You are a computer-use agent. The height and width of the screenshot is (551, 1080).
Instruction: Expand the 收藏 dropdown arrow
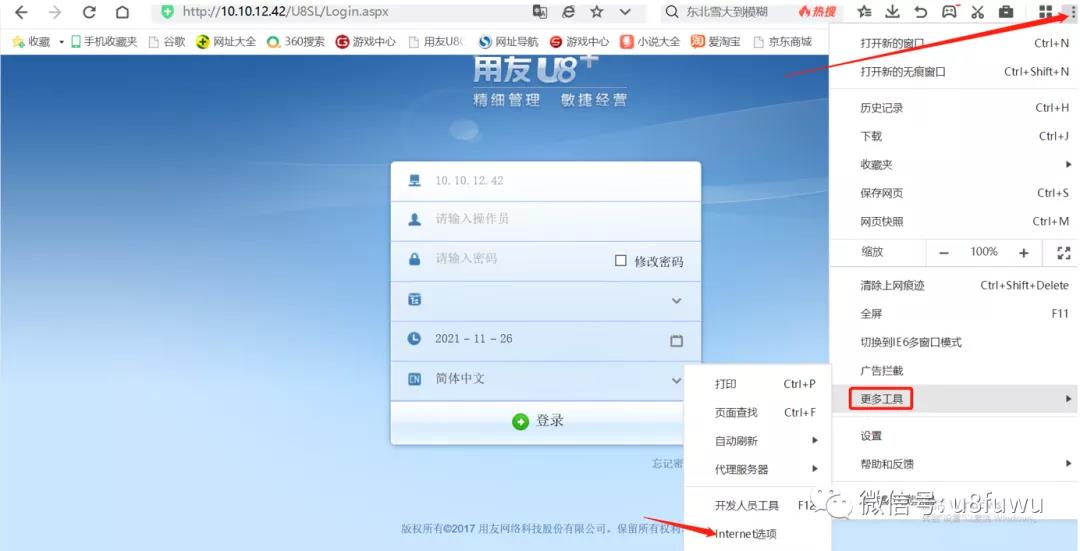tap(61, 42)
